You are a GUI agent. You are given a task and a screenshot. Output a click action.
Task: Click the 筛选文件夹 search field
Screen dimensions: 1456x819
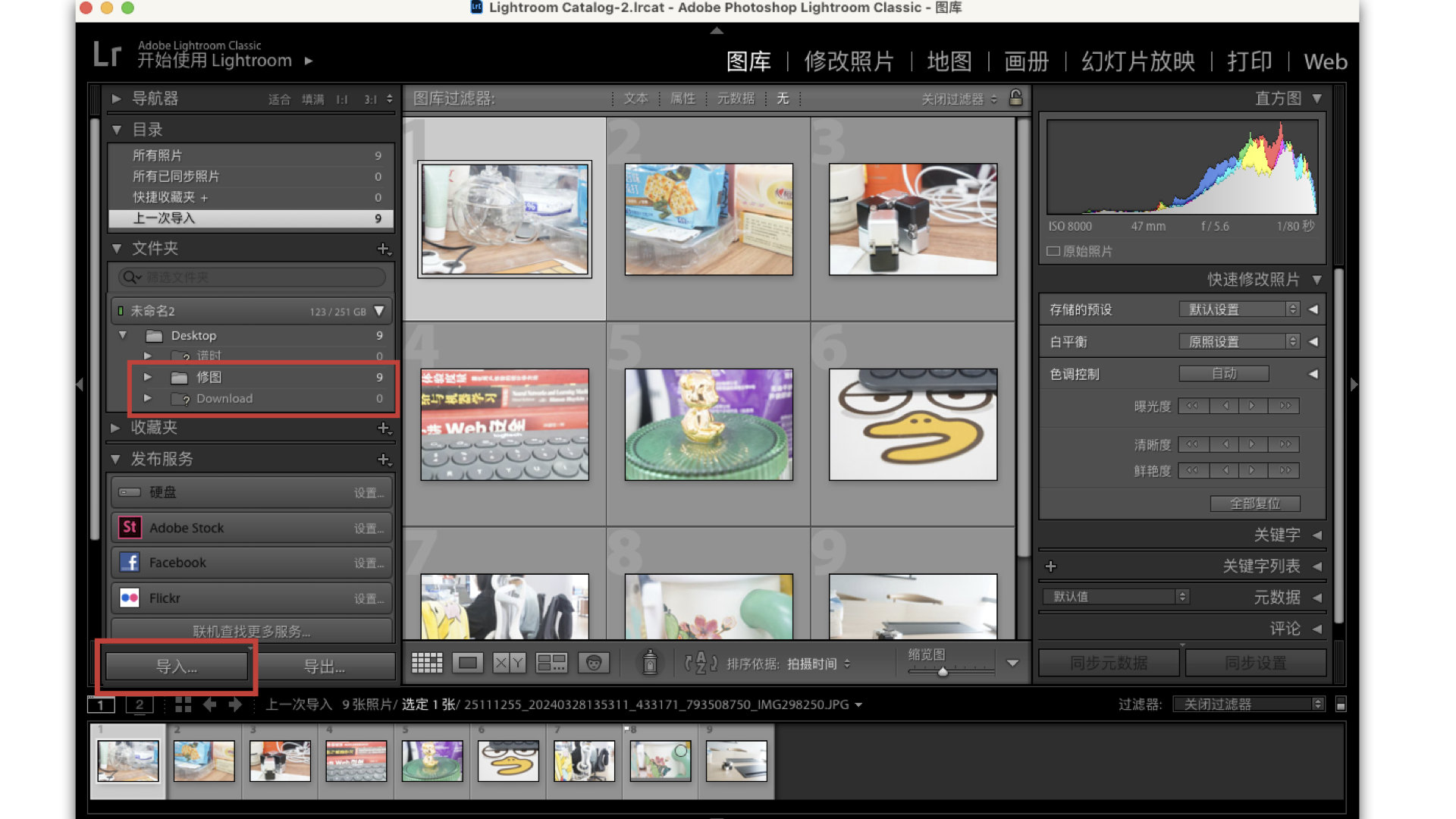click(252, 278)
